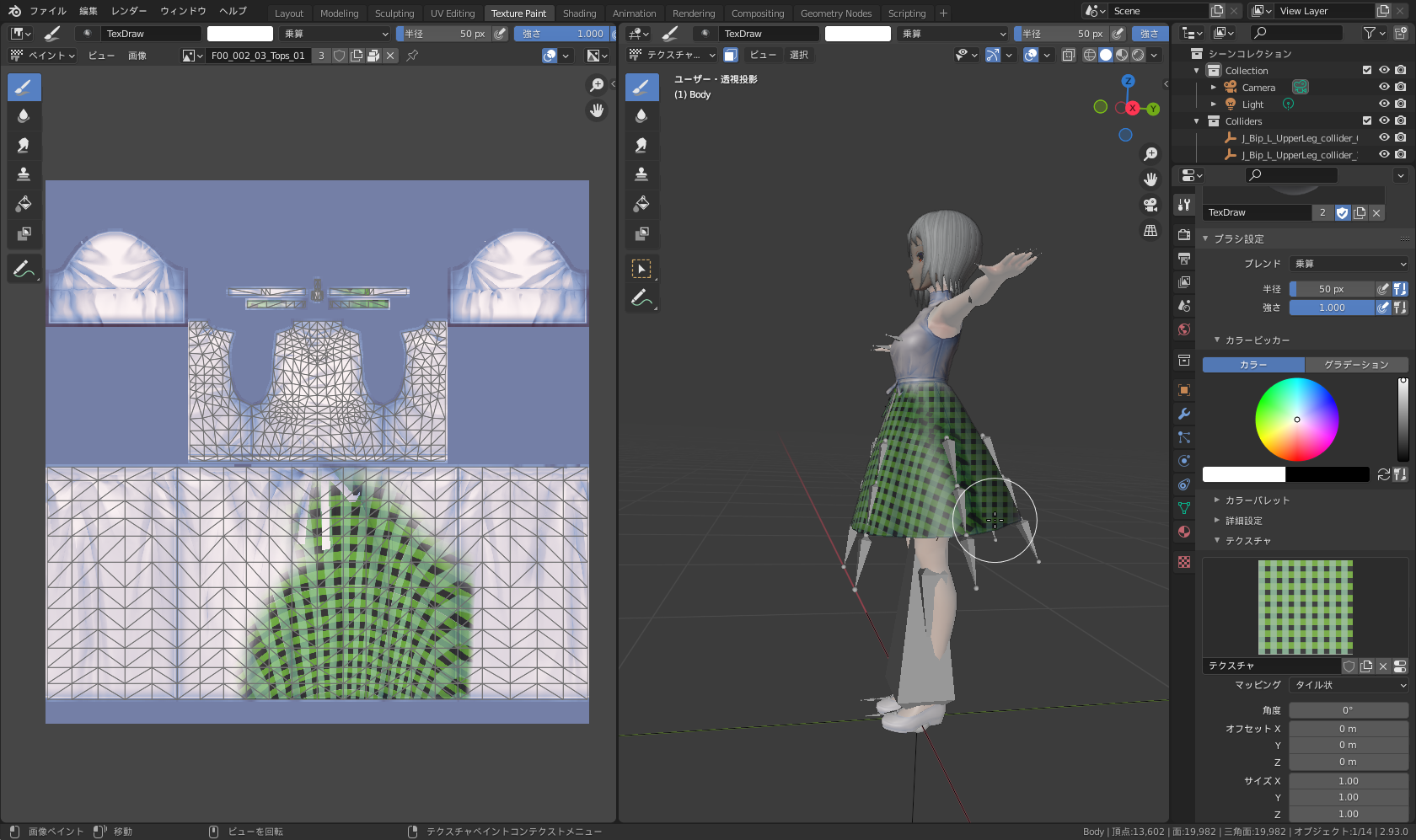This screenshot has height=840, width=1416.
Task: Hide the Light using its eye toggle
Action: [1383, 104]
